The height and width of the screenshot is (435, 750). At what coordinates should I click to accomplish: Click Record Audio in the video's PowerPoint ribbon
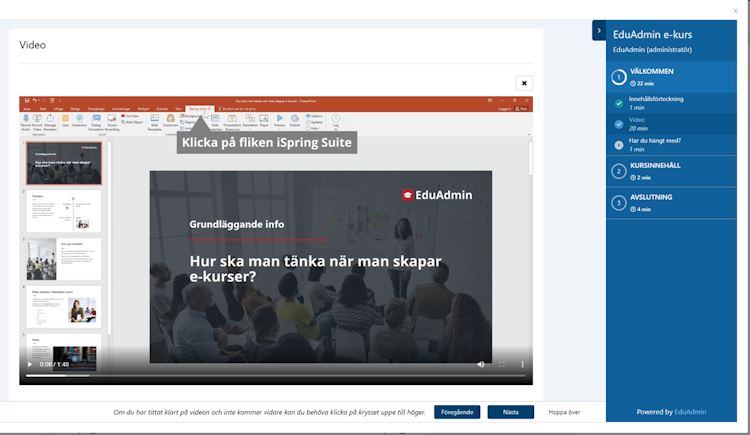click(x=26, y=122)
